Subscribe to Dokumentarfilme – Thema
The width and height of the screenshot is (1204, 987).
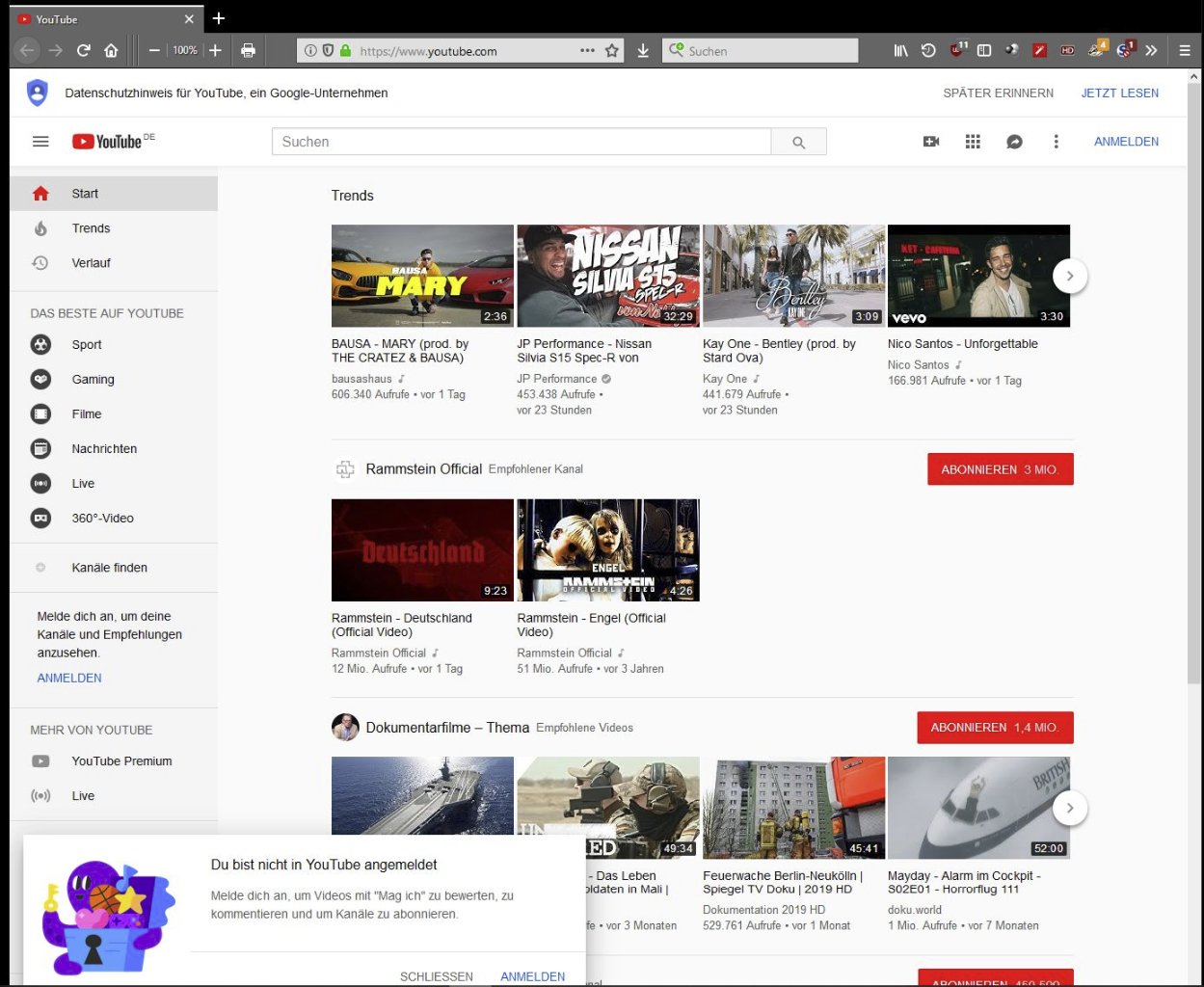pos(995,728)
